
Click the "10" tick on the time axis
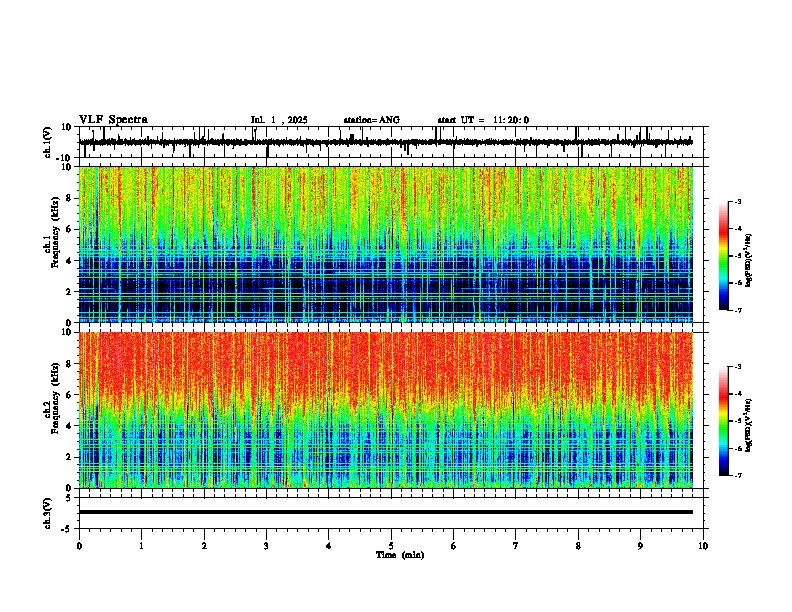point(703,546)
